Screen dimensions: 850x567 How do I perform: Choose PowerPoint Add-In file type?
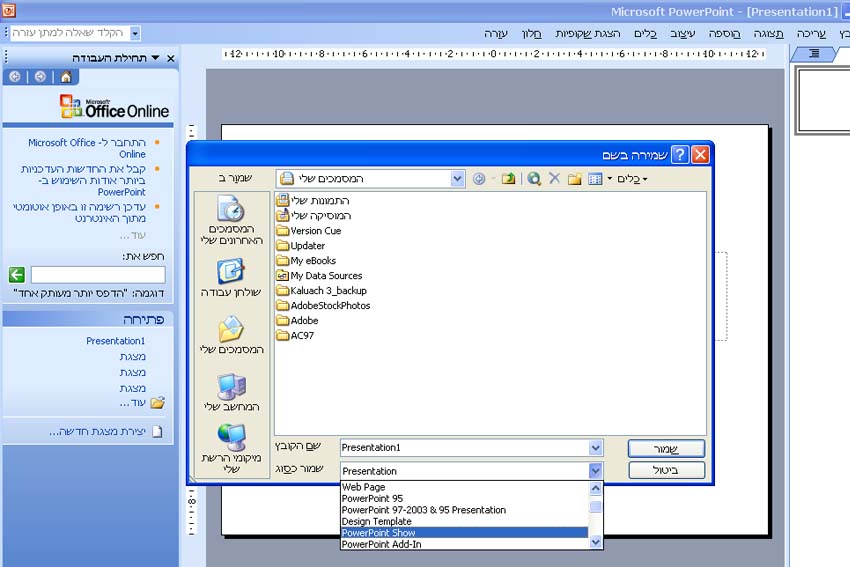coord(464,544)
